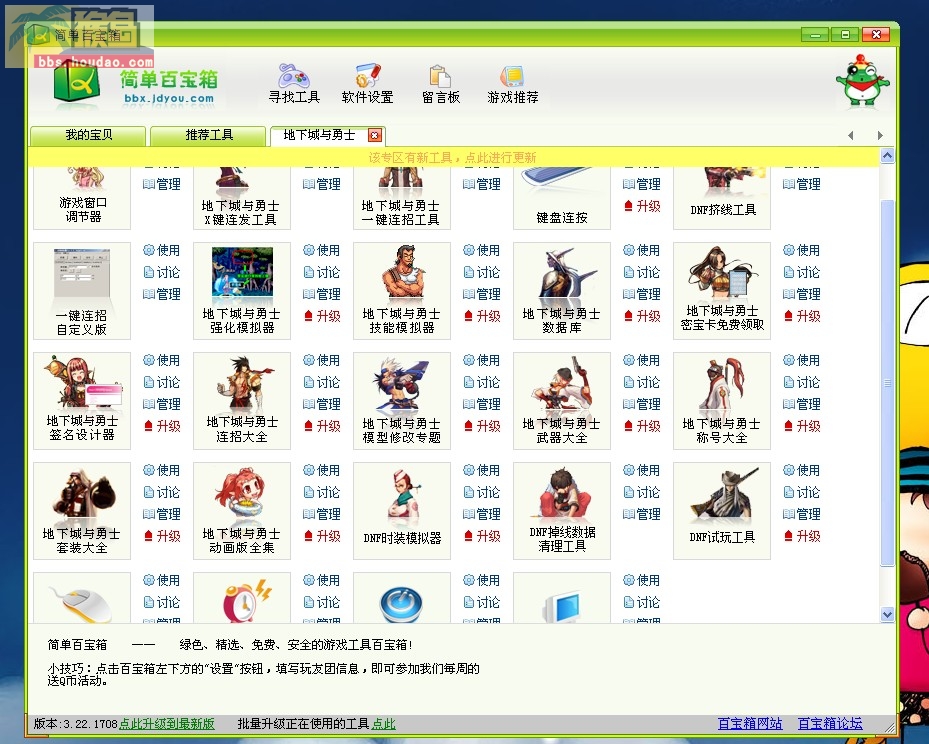Open the 地下城与勇士 武器大全 tool icon
The height and width of the screenshot is (744, 929).
[562, 401]
